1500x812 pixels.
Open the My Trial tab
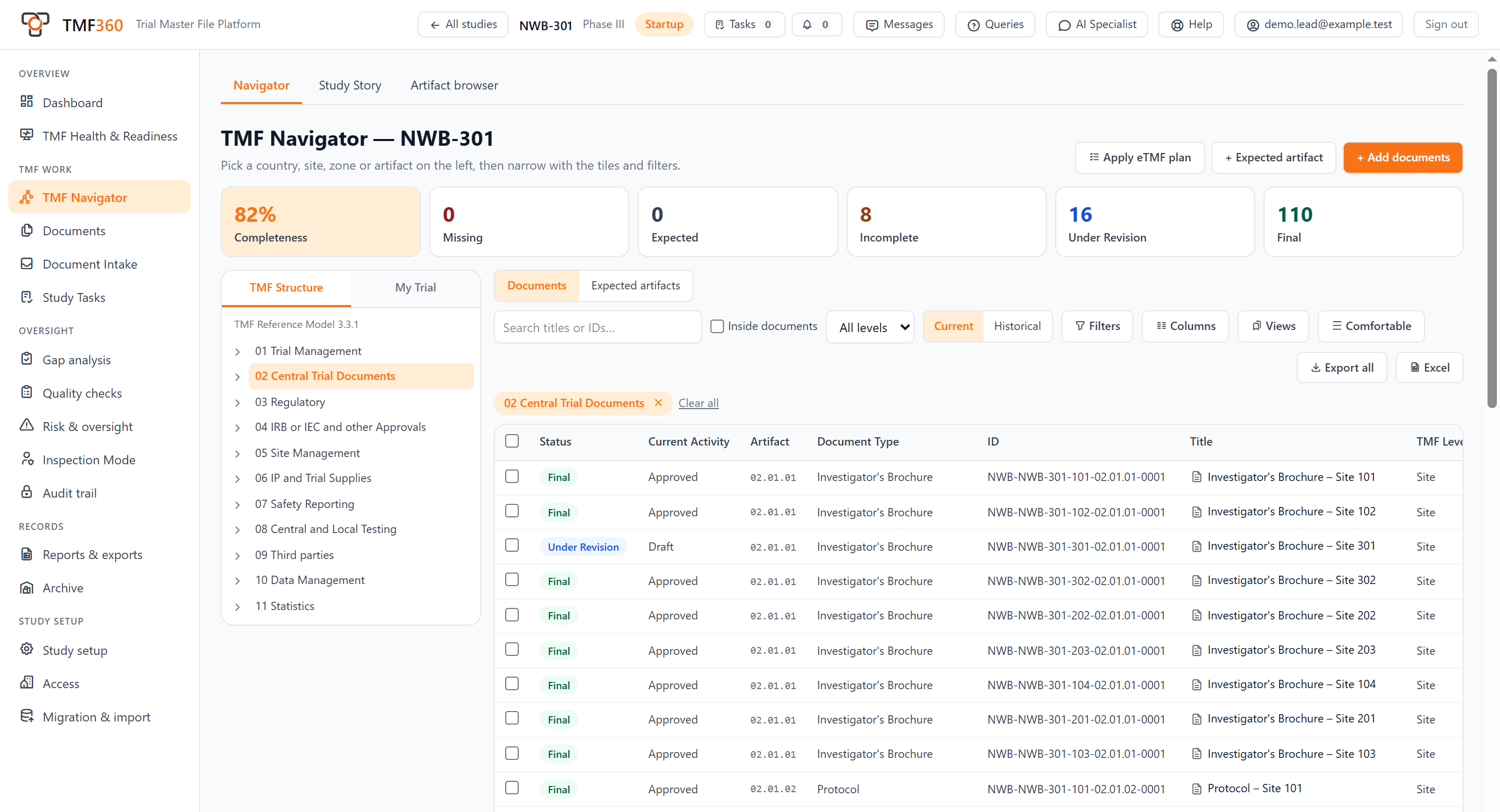[415, 287]
